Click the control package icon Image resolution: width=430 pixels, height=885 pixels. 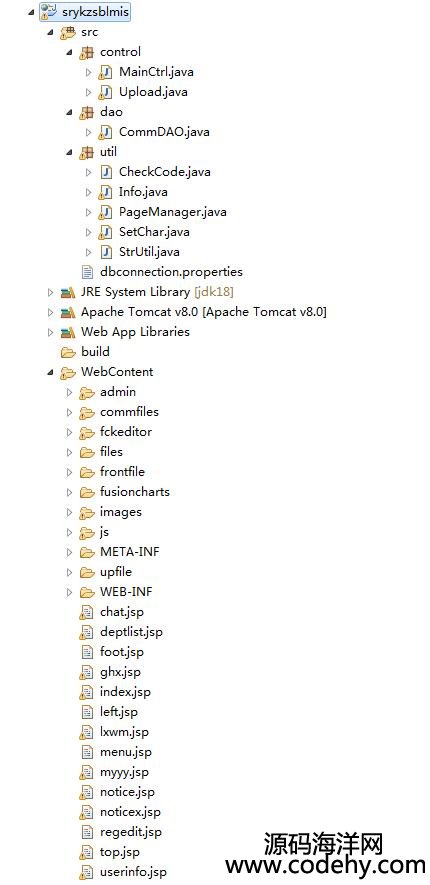pos(86,52)
